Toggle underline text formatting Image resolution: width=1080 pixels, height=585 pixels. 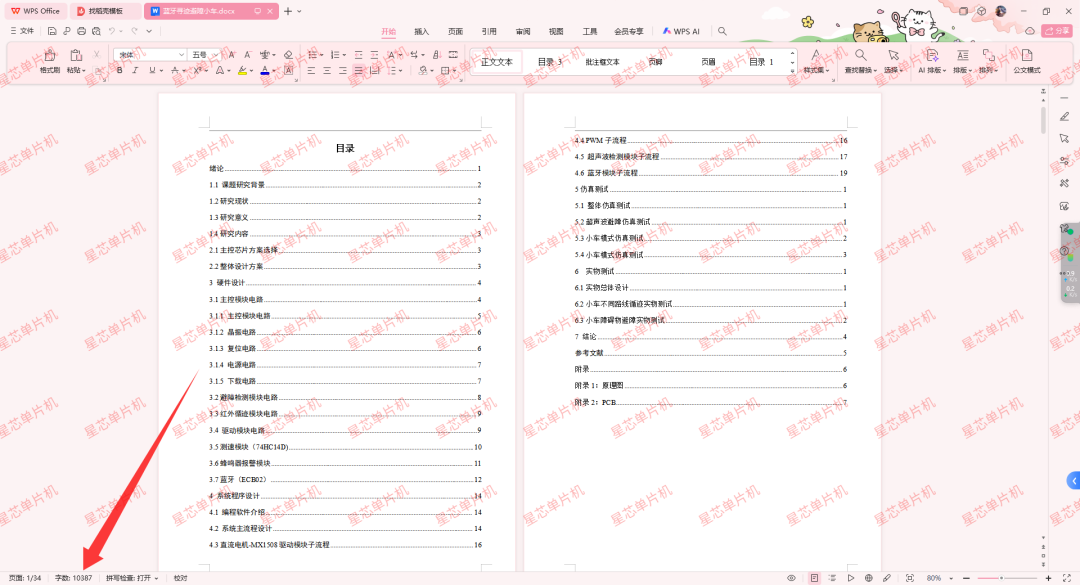point(152,71)
